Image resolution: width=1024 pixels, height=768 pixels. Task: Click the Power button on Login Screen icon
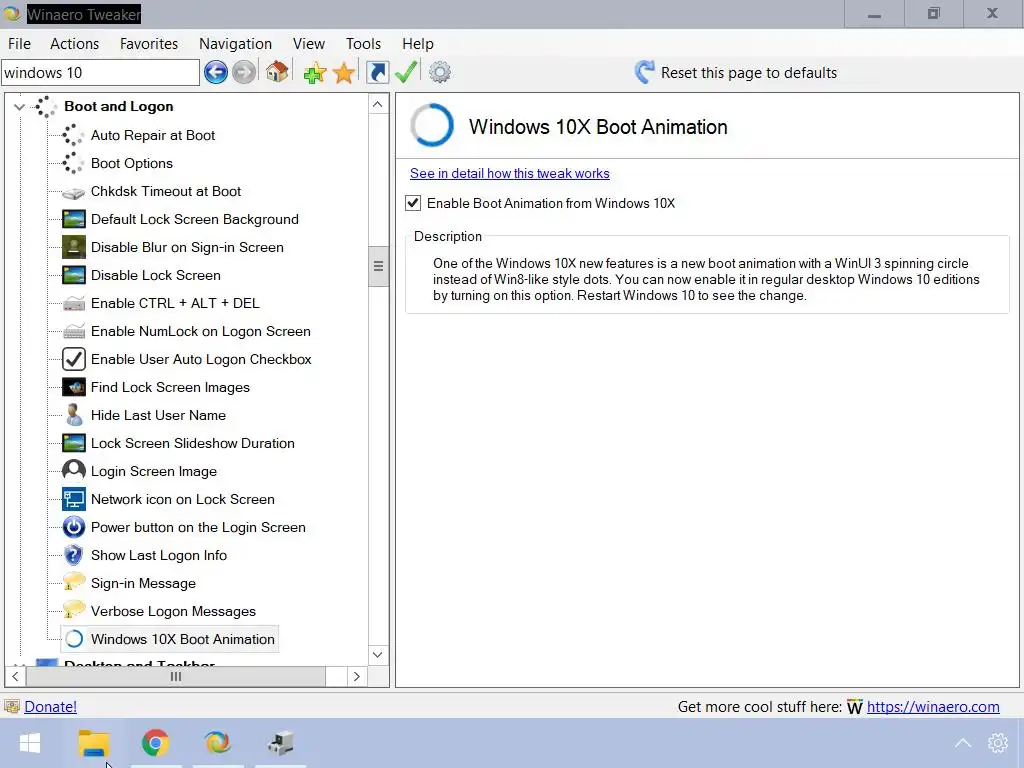pyautogui.click(x=73, y=527)
